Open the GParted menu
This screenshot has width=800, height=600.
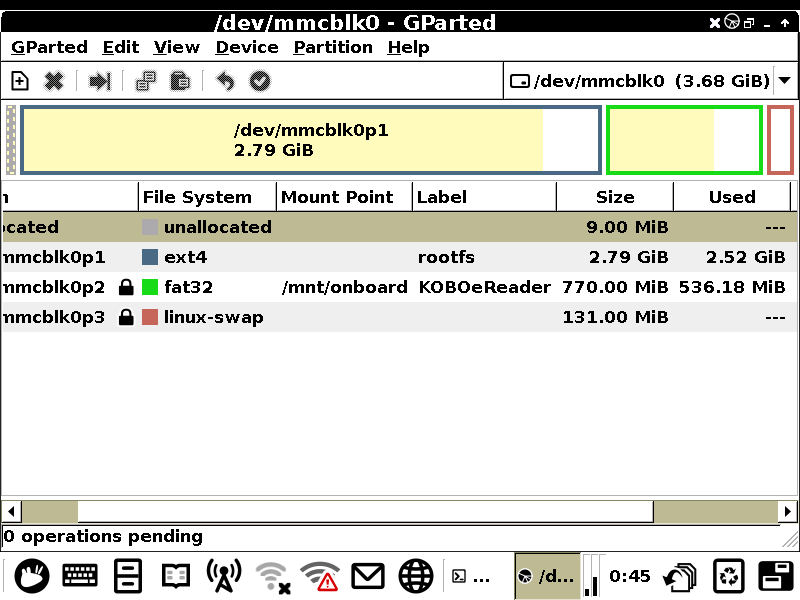[x=49, y=47]
